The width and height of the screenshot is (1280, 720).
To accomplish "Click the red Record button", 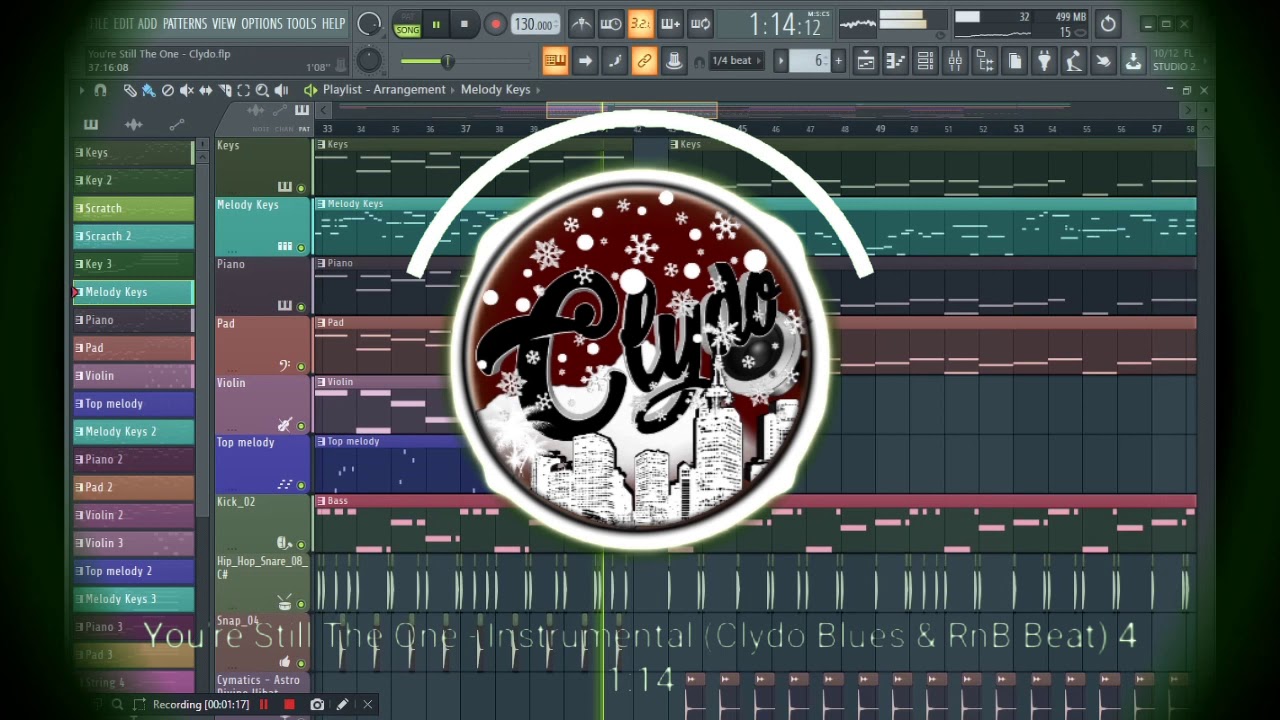I will [x=495, y=24].
